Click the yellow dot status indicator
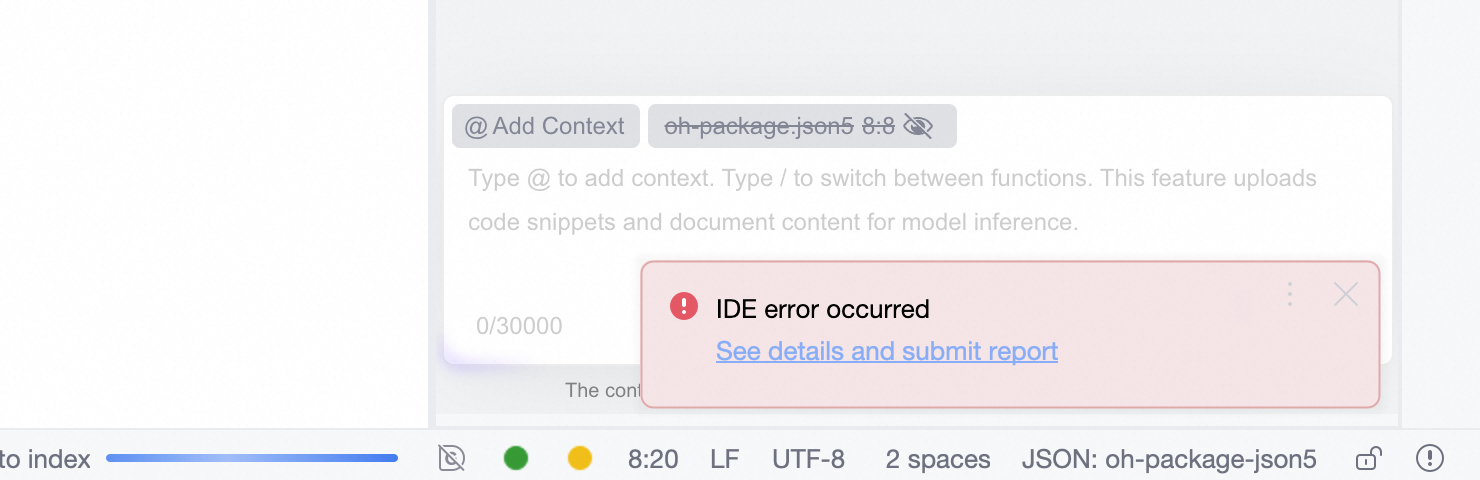 click(580, 459)
